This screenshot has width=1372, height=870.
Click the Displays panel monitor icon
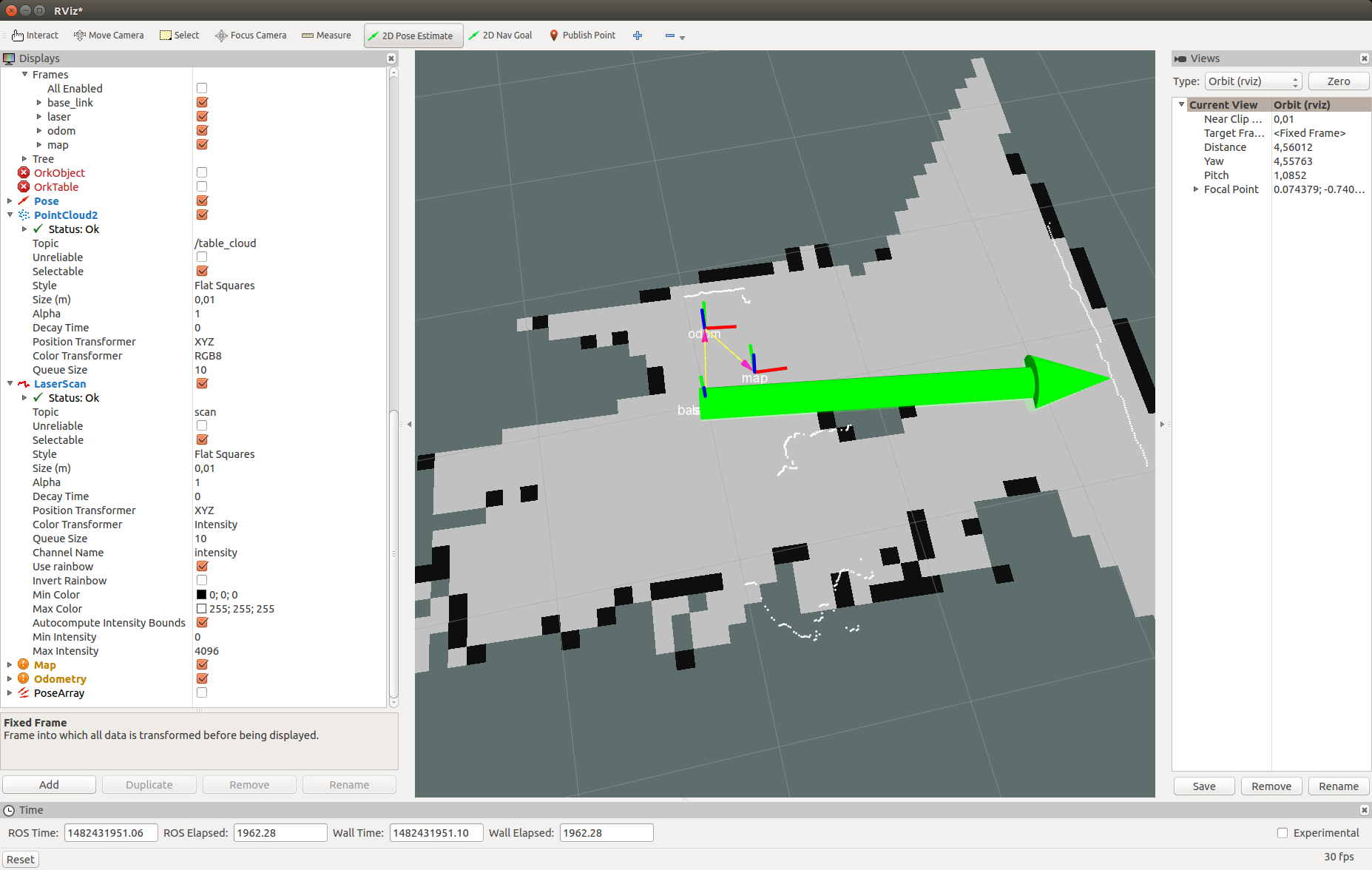[9, 58]
